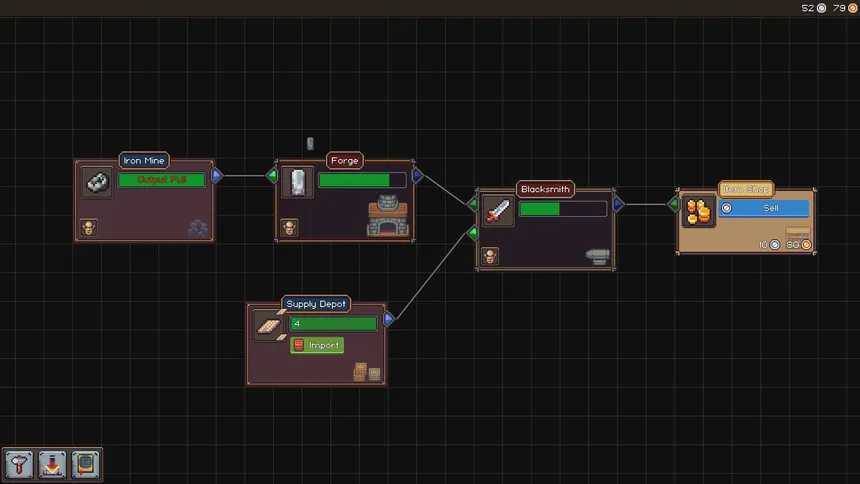The image size is (860, 484).
Task: Select the Blacksmith worker portrait
Action: (x=490, y=256)
